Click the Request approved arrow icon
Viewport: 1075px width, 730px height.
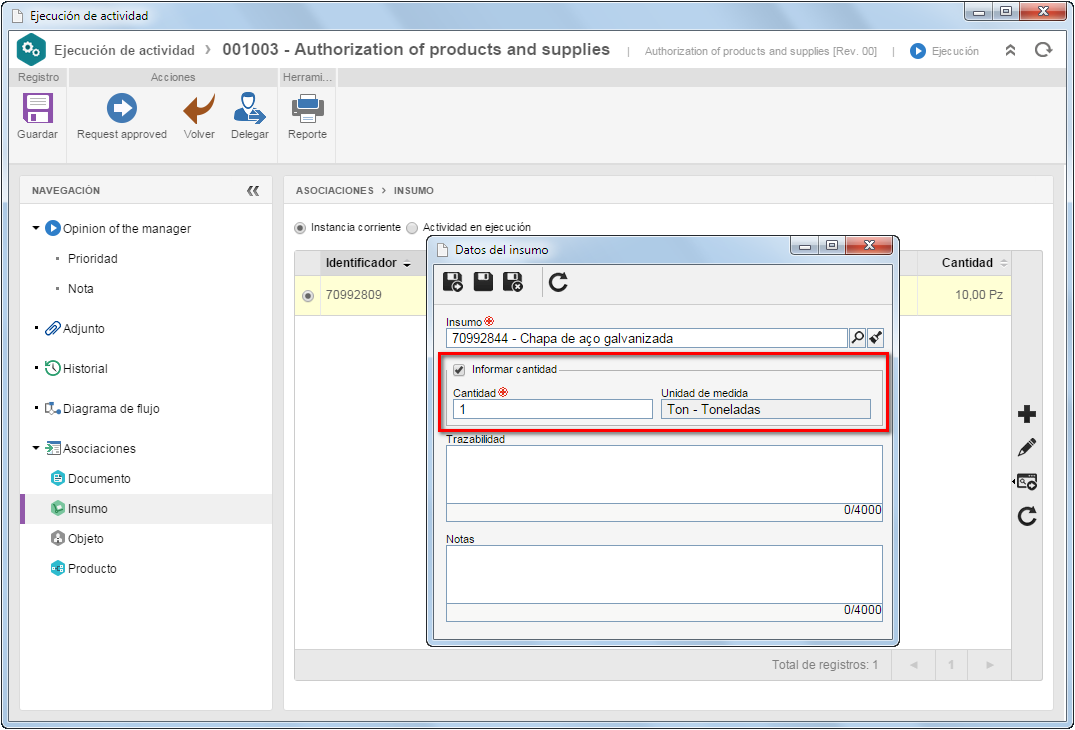click(x=121, y=108)
